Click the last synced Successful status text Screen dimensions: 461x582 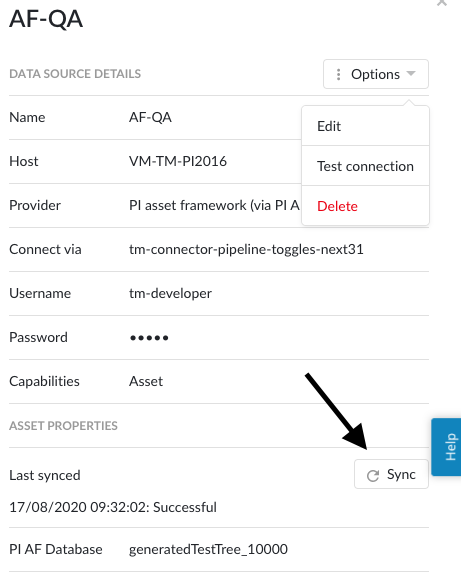(185, 507)
